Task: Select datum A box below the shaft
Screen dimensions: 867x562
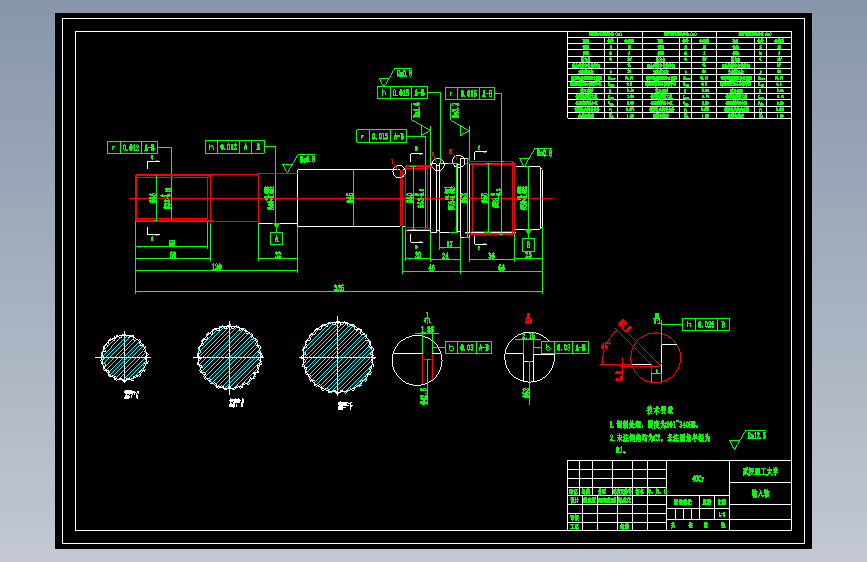Action: (276, 238)
